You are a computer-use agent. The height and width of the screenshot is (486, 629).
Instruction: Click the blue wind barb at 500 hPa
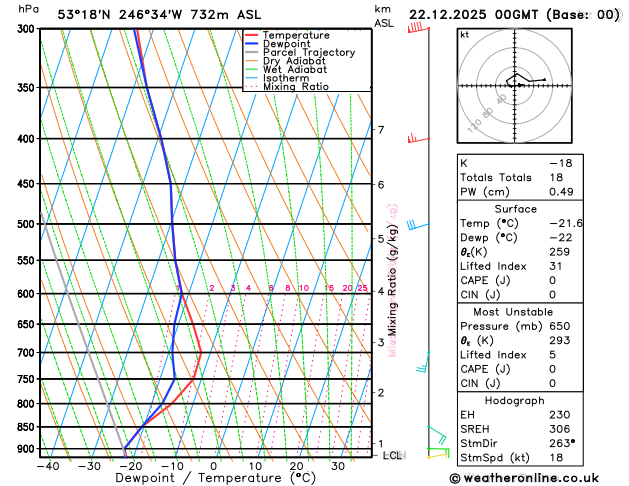(x=418, y=225)
